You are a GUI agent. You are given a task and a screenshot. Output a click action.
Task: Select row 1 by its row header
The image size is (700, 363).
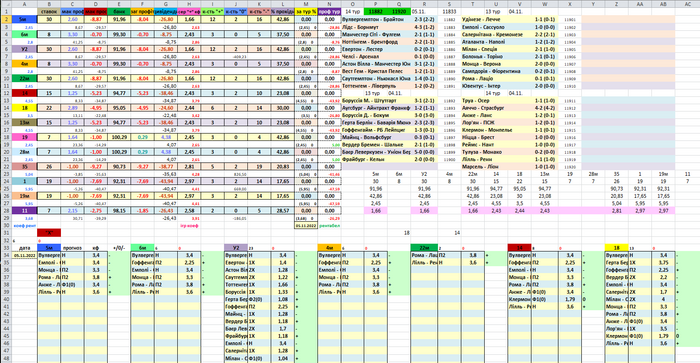(6, 11)
